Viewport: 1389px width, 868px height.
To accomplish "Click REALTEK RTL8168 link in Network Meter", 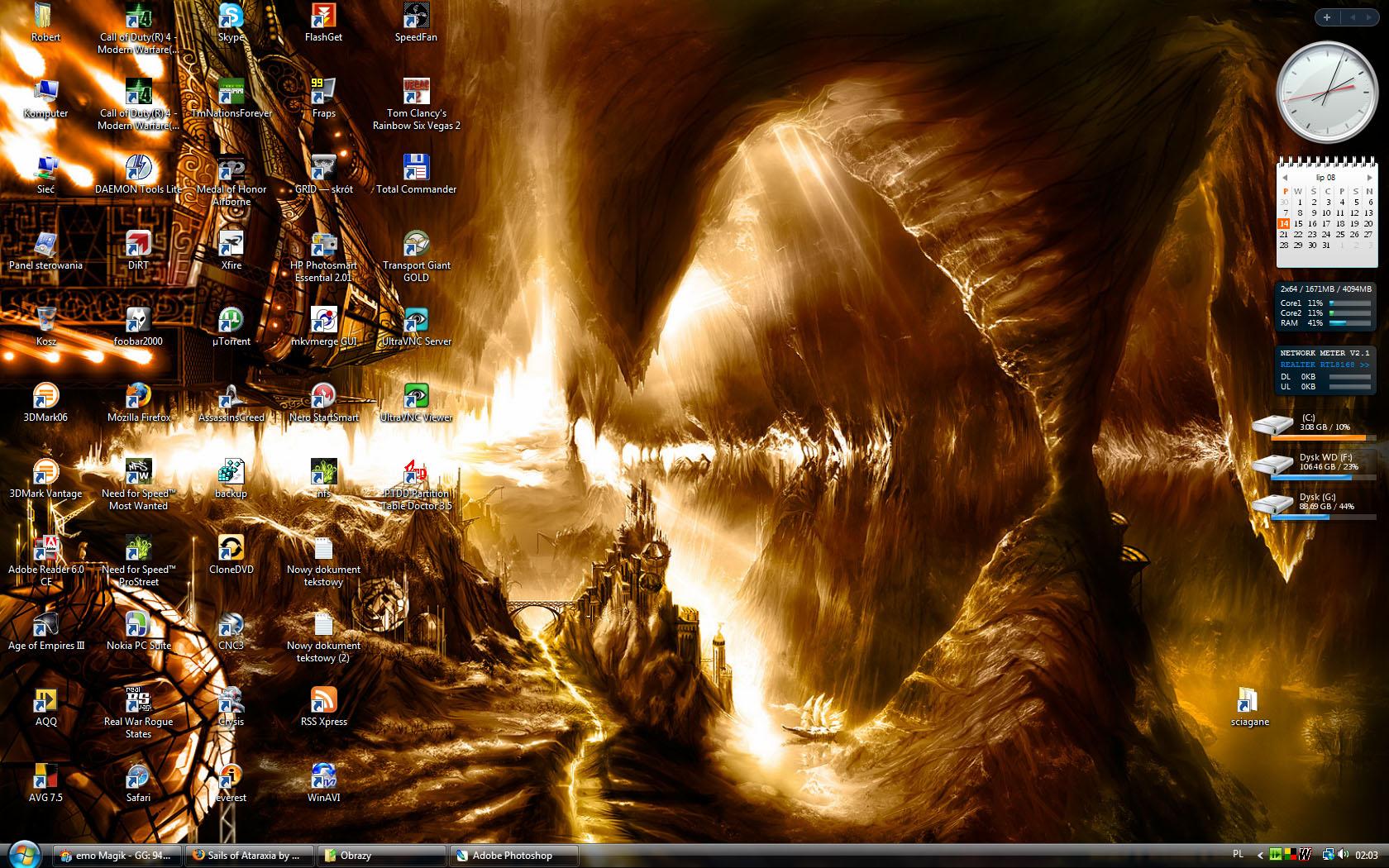I will pos(1325,365).
